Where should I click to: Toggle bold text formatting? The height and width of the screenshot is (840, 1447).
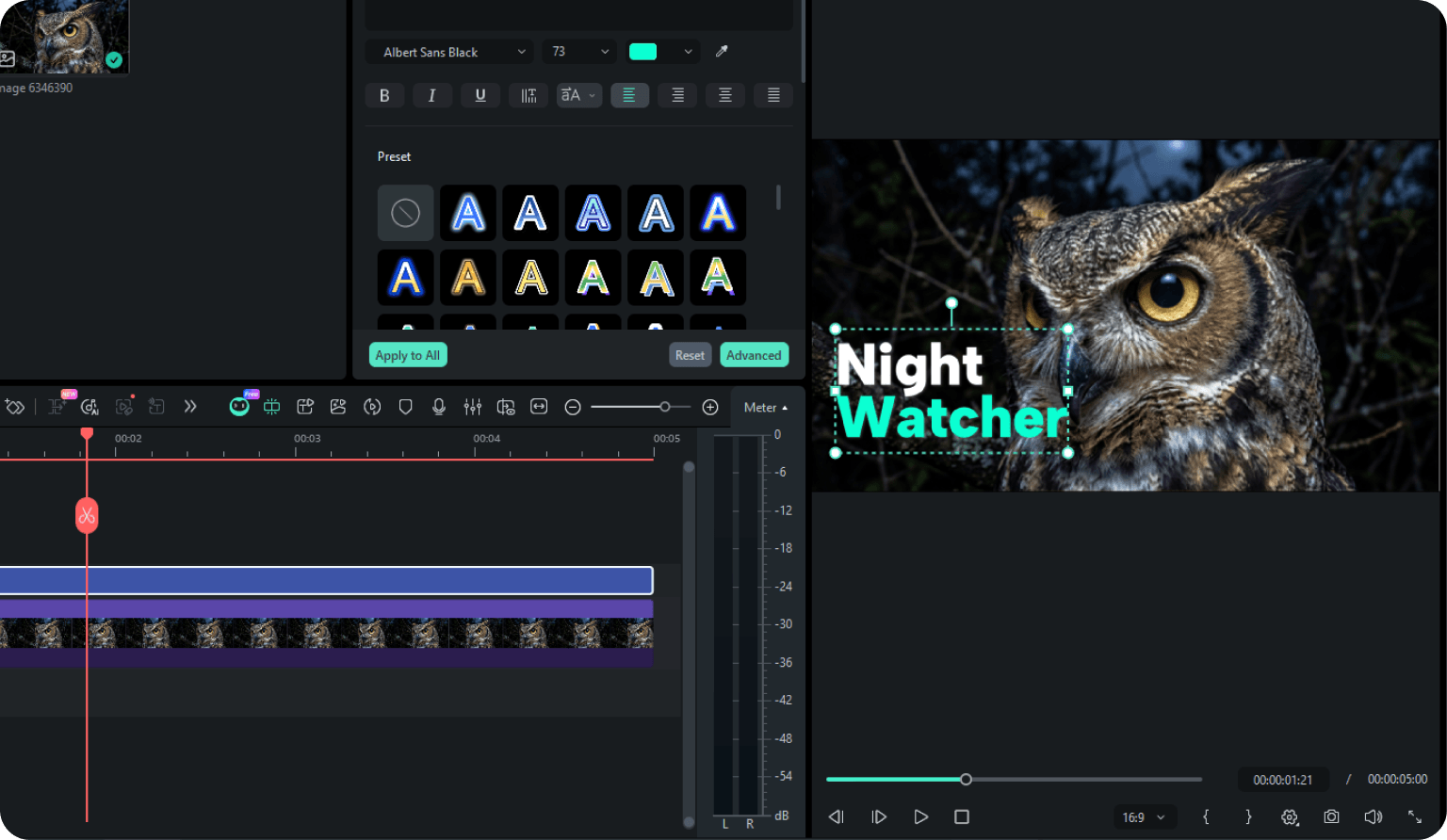pos(384,95)
